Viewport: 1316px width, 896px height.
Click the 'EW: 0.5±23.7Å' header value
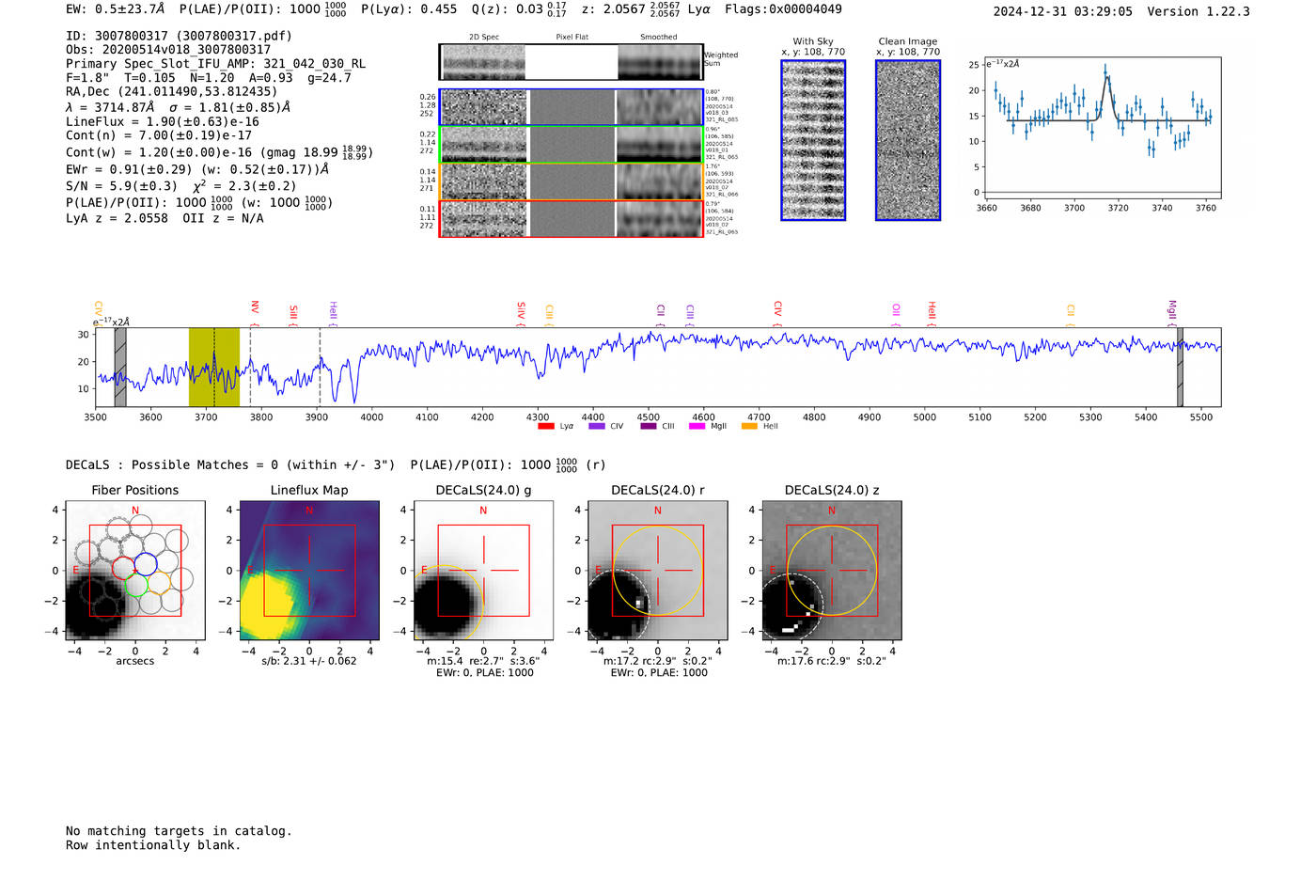[115, 8]
